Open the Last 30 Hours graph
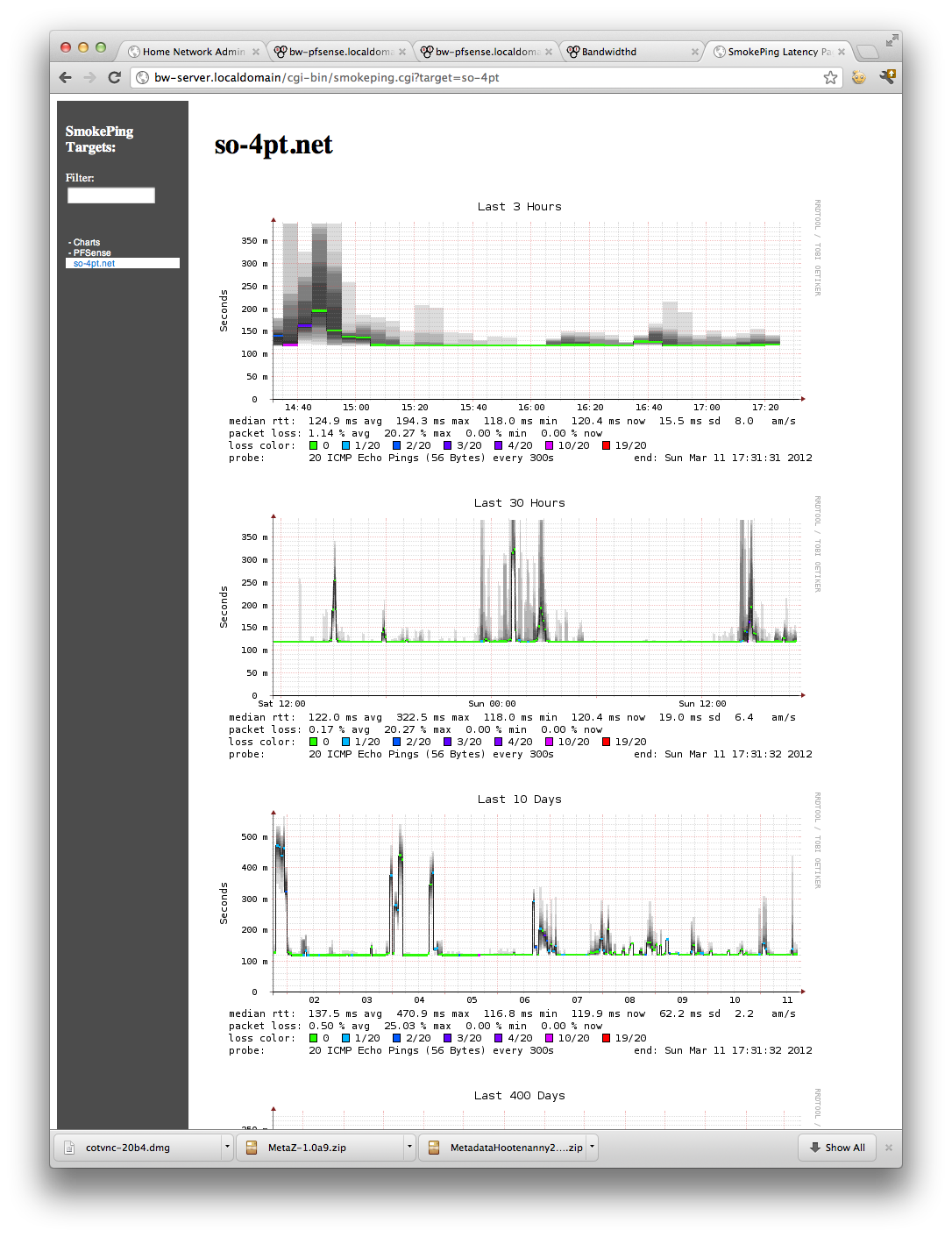Image resolution: width=952 pixels, height=1237 pixels. pyautogui.click(x=519, y=605)
